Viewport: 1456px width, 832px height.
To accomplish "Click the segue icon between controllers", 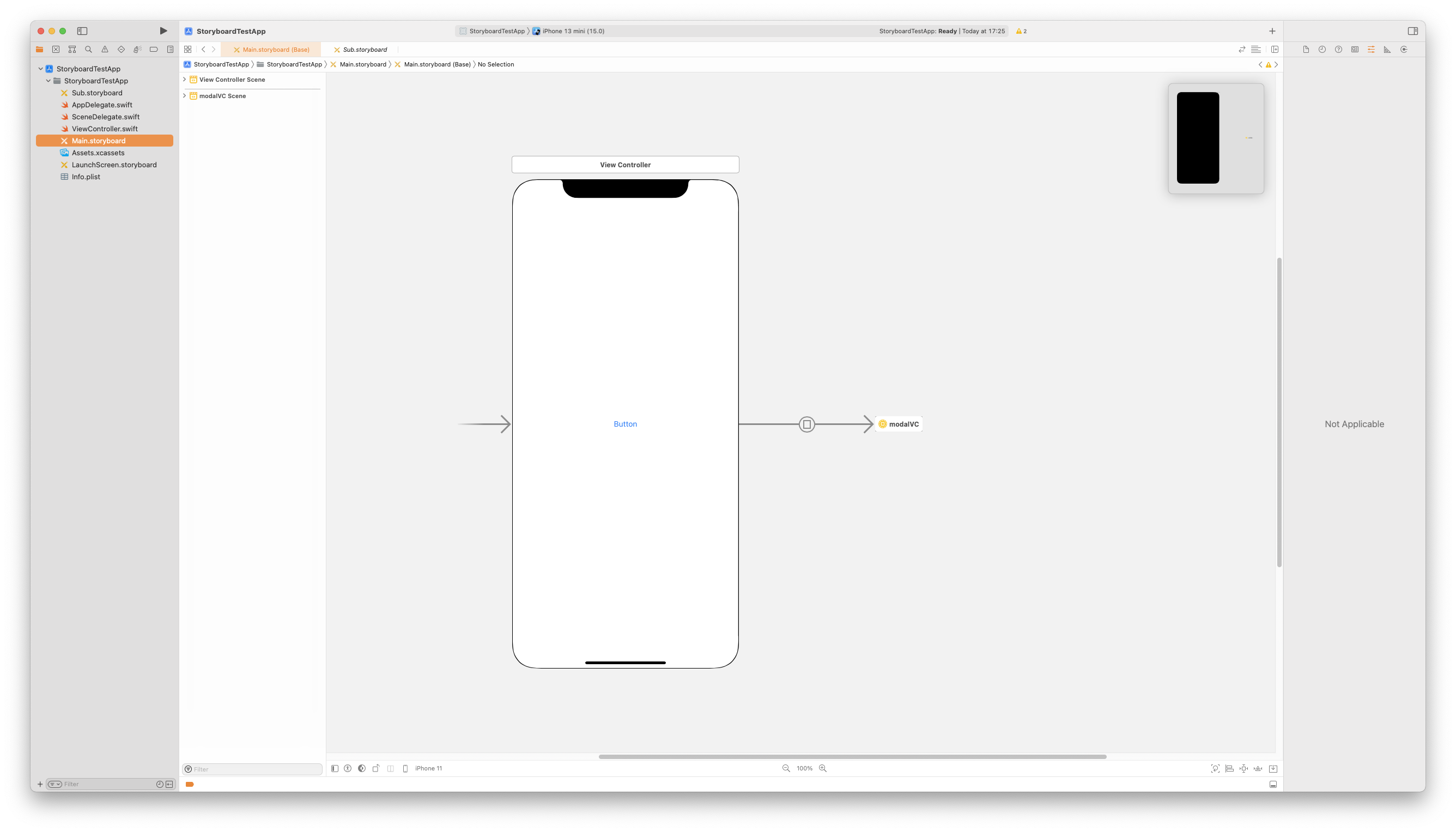I will coord(806,424).
